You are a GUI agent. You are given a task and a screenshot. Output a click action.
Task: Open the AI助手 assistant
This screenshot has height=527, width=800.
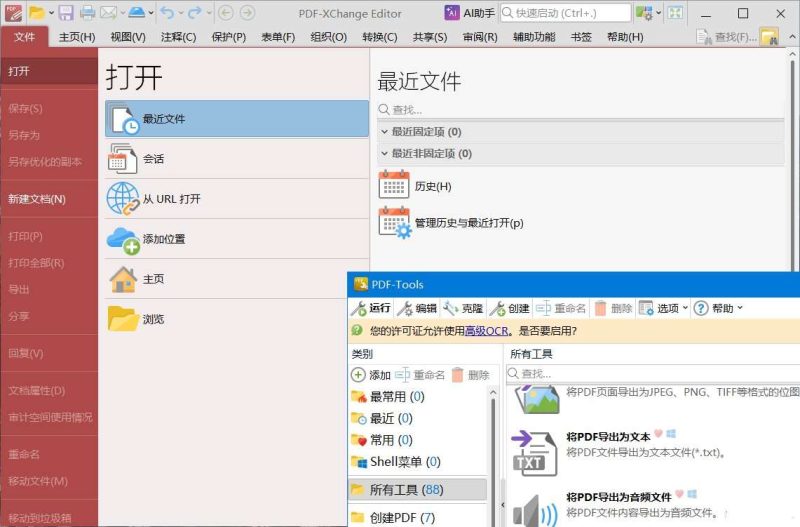point(469,13)
